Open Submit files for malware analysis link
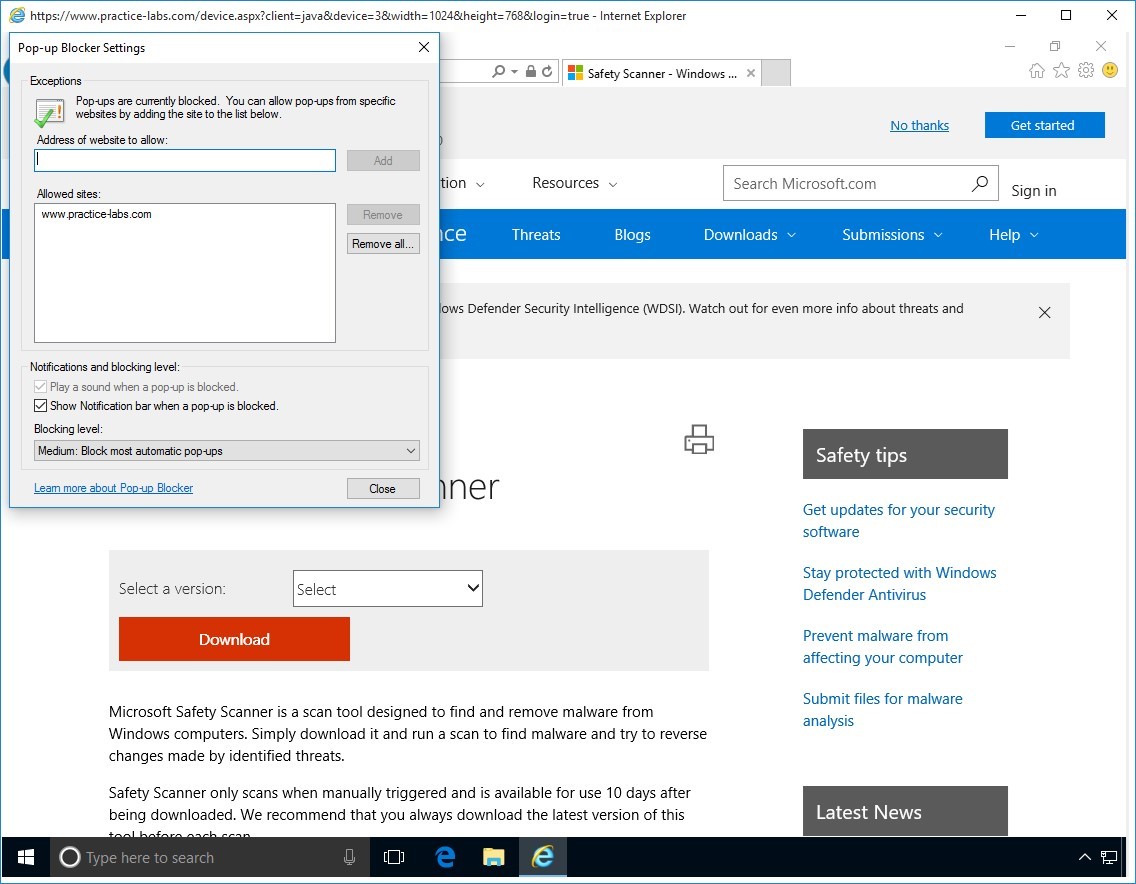Image resolution: width=1136 pixels, height=884 pixels. [882, 709]
